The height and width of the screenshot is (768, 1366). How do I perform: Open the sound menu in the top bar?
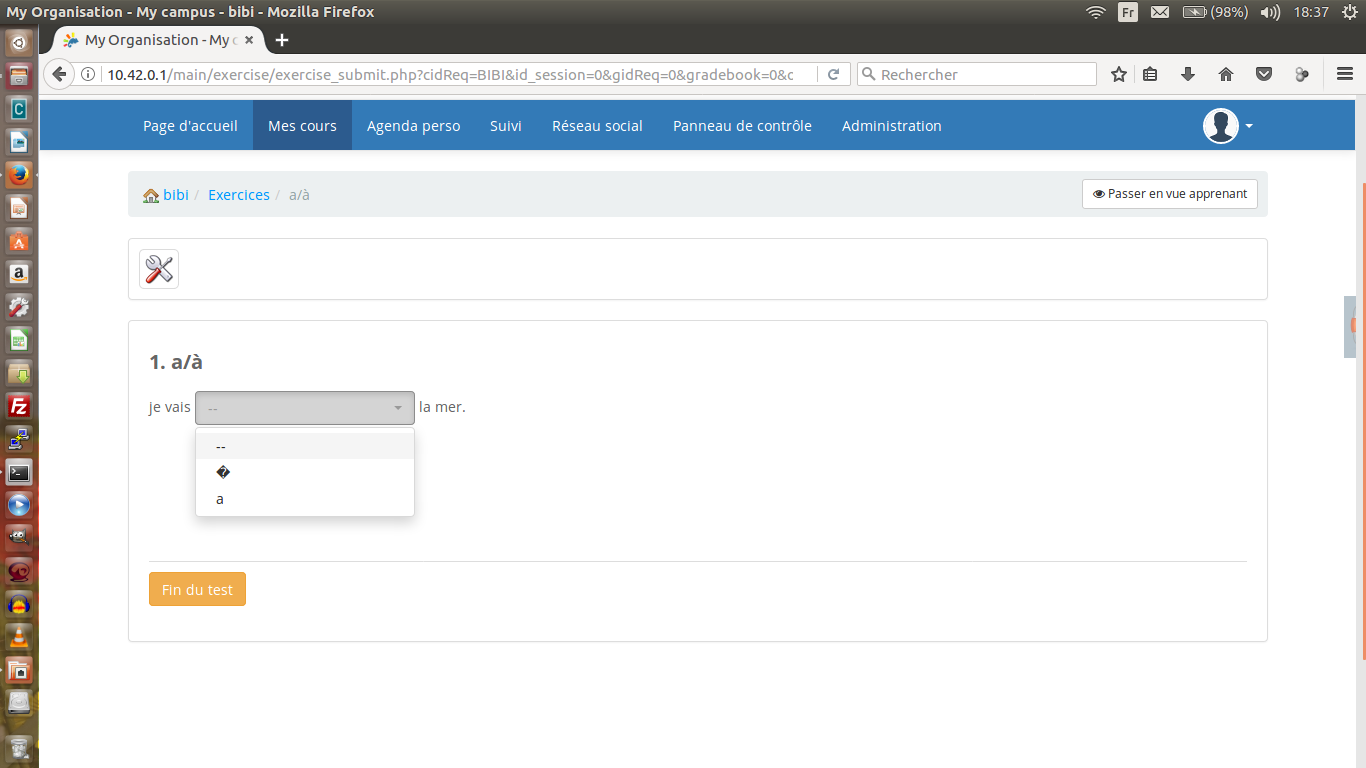1268,12
